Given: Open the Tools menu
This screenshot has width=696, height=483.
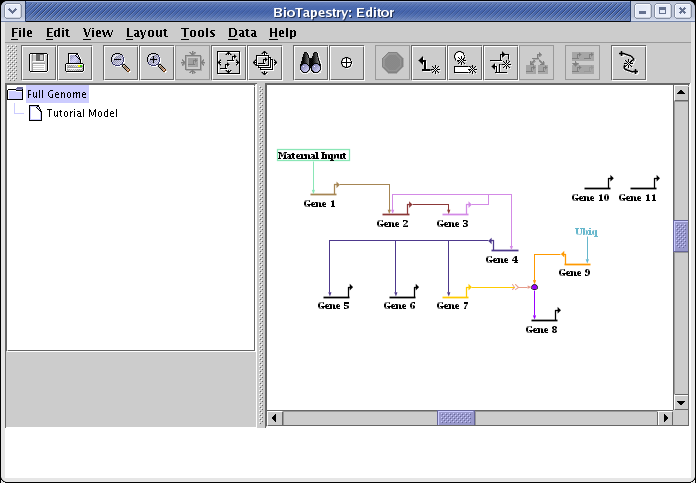Looking at the screenshot, I should point(198,32).
